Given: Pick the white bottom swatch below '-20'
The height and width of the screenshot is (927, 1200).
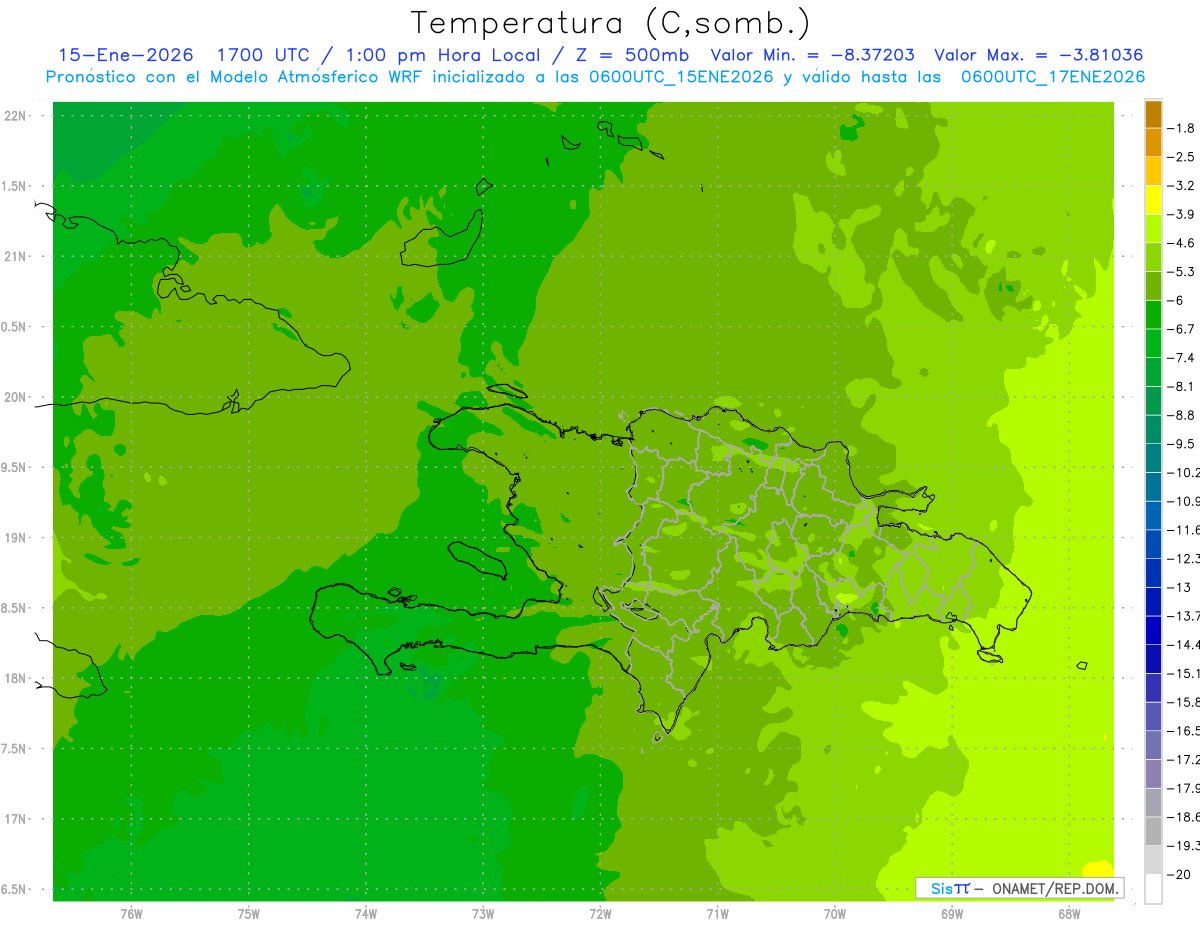Looking at the screenshot, I should (x=1153, y=889).
